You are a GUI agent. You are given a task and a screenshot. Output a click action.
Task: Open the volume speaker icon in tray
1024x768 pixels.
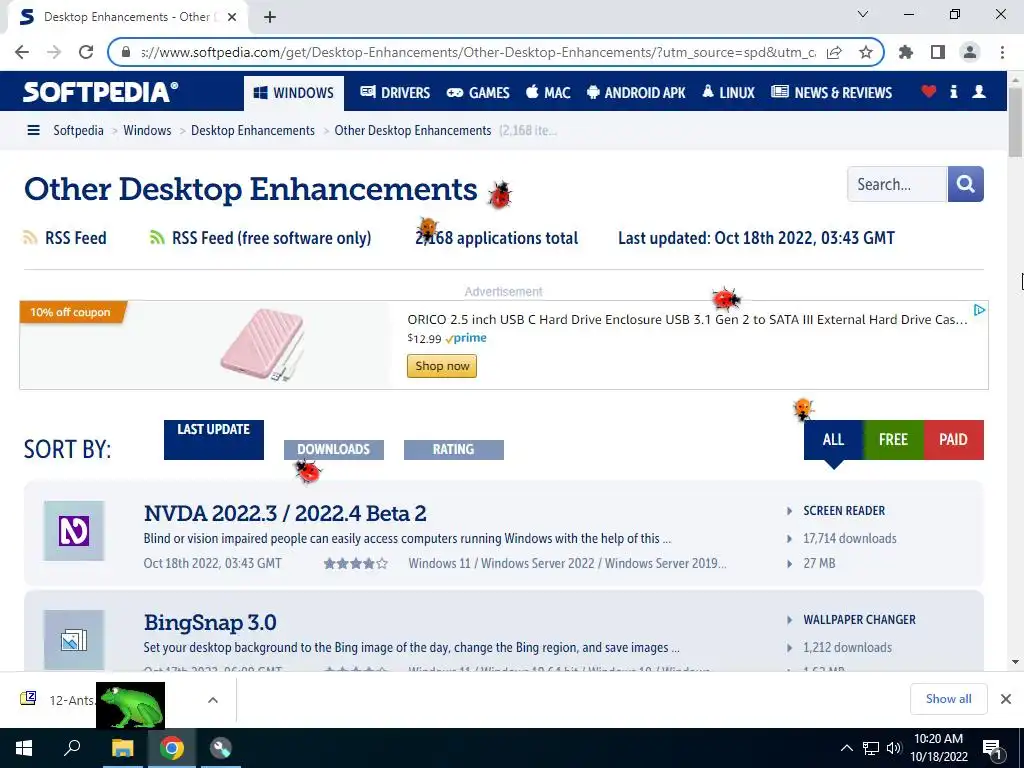[x=894, y=748]
